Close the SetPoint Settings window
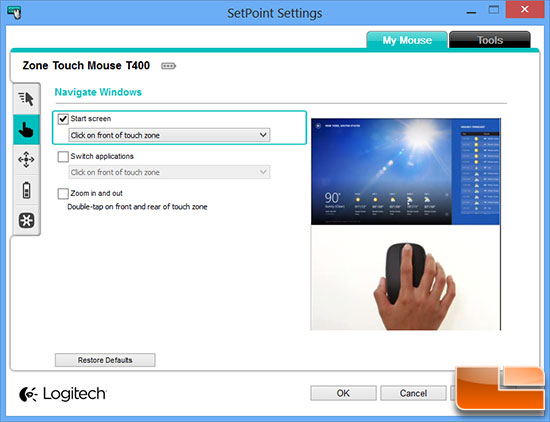The image size is (550, 422). click(525, 9)
